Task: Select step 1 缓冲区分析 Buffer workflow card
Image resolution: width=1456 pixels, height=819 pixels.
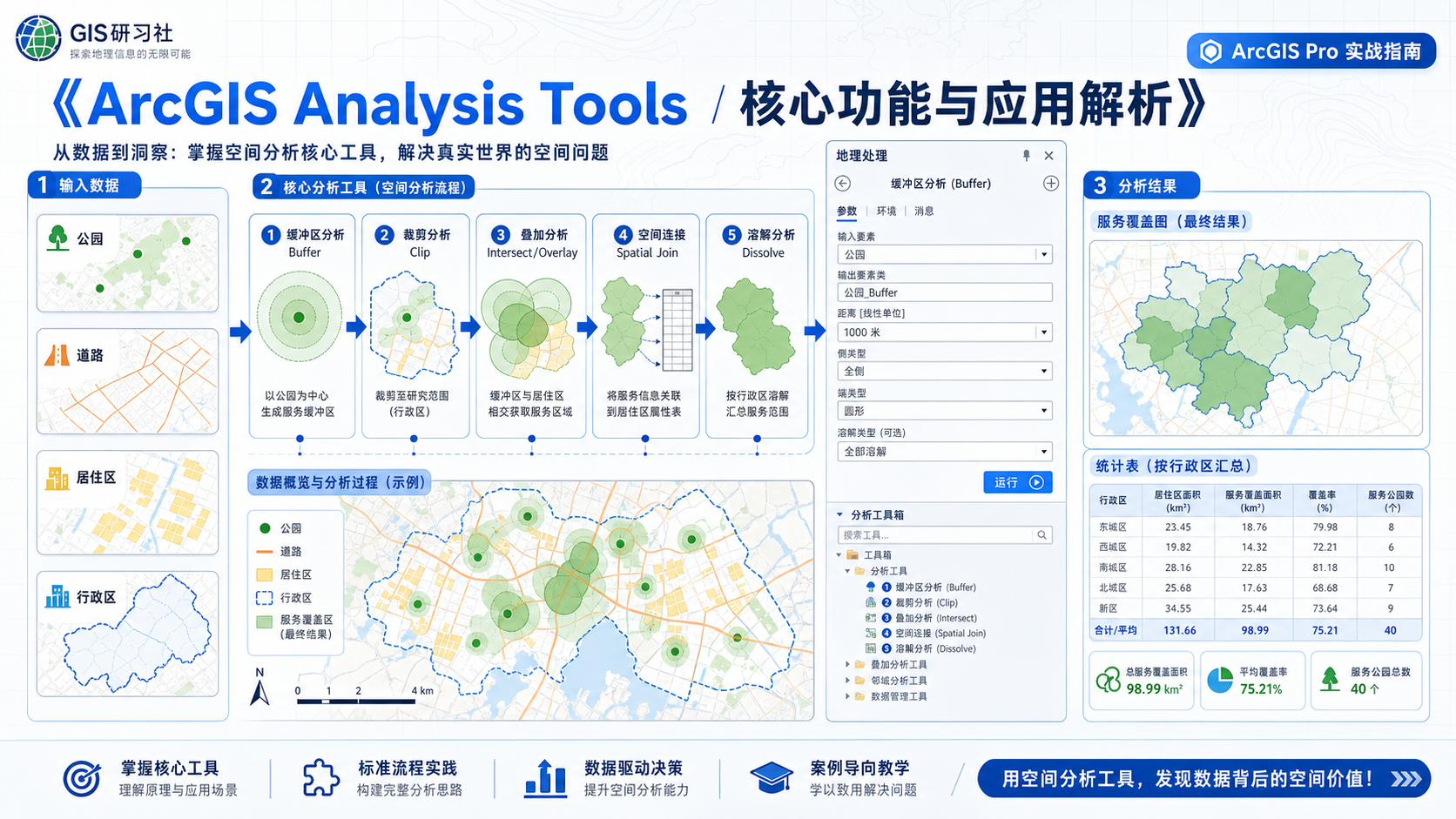Action: point(302,326)
